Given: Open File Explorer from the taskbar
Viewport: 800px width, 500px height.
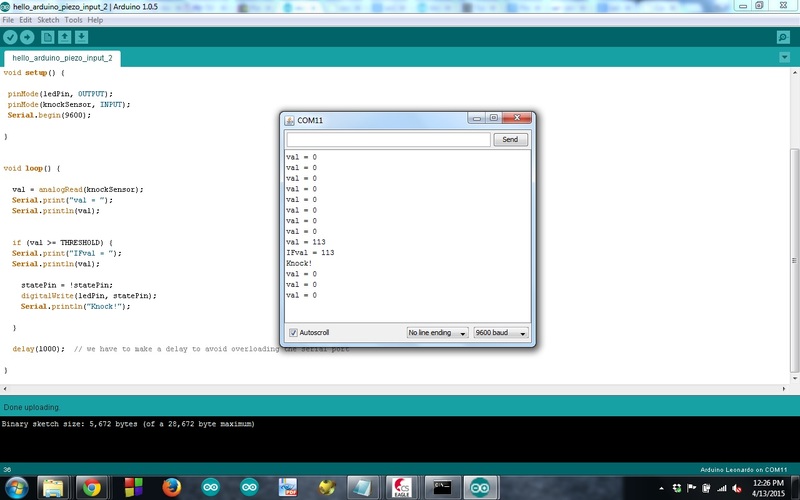Looking at the screenshot, I should click(53, 488).
